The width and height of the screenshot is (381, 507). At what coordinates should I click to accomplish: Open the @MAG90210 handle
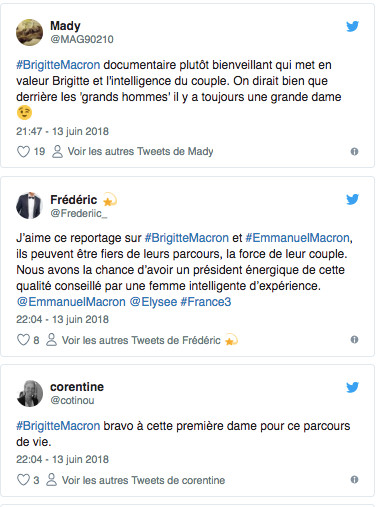coord(82,39)
